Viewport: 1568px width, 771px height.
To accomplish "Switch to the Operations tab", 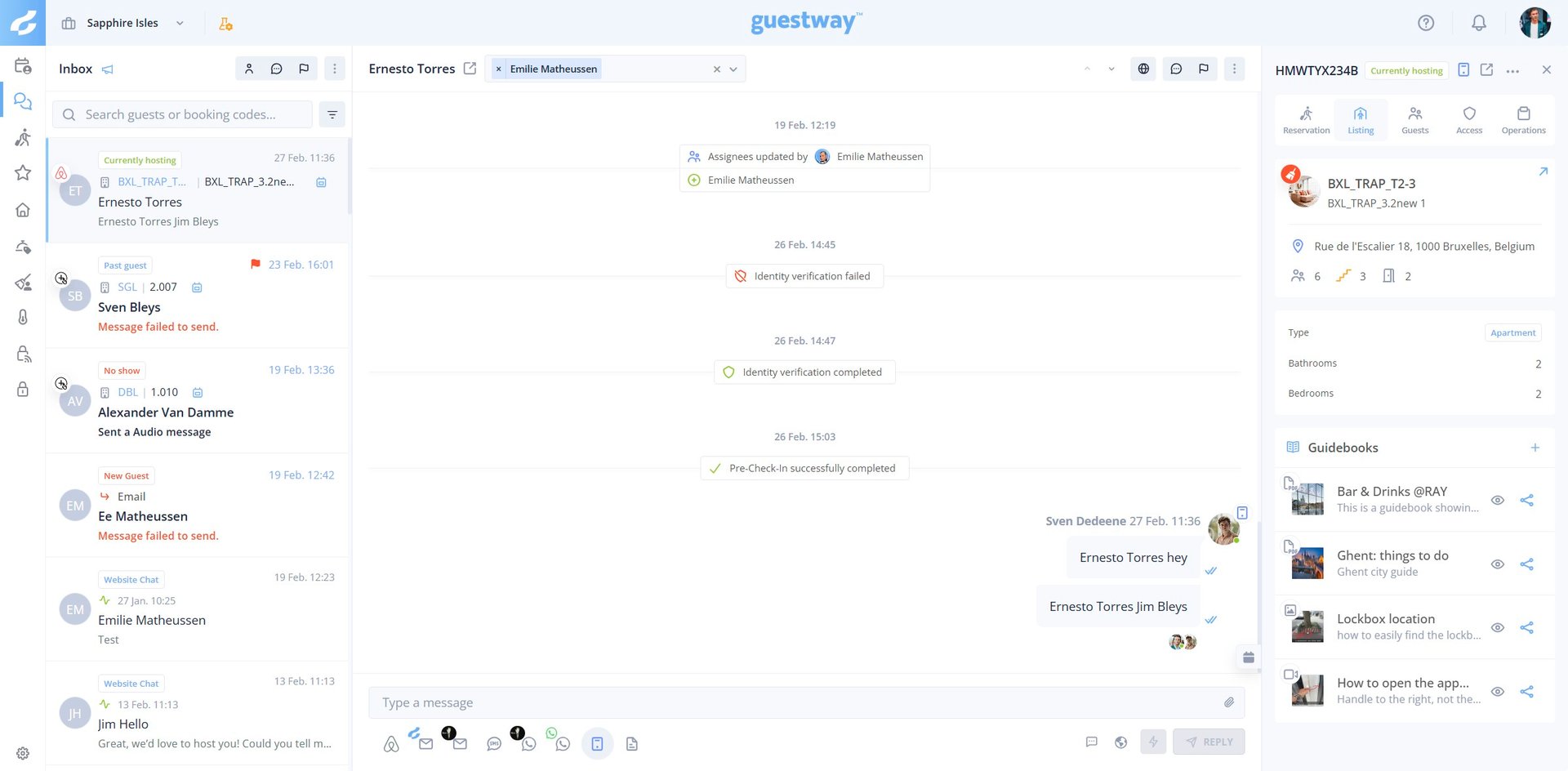I will coord(1523,119).
